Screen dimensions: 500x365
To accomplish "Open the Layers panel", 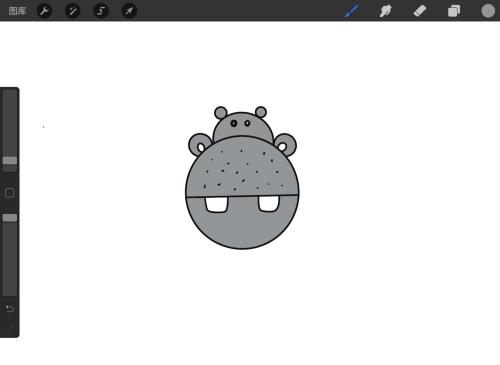I will click(x=454, y=11).
